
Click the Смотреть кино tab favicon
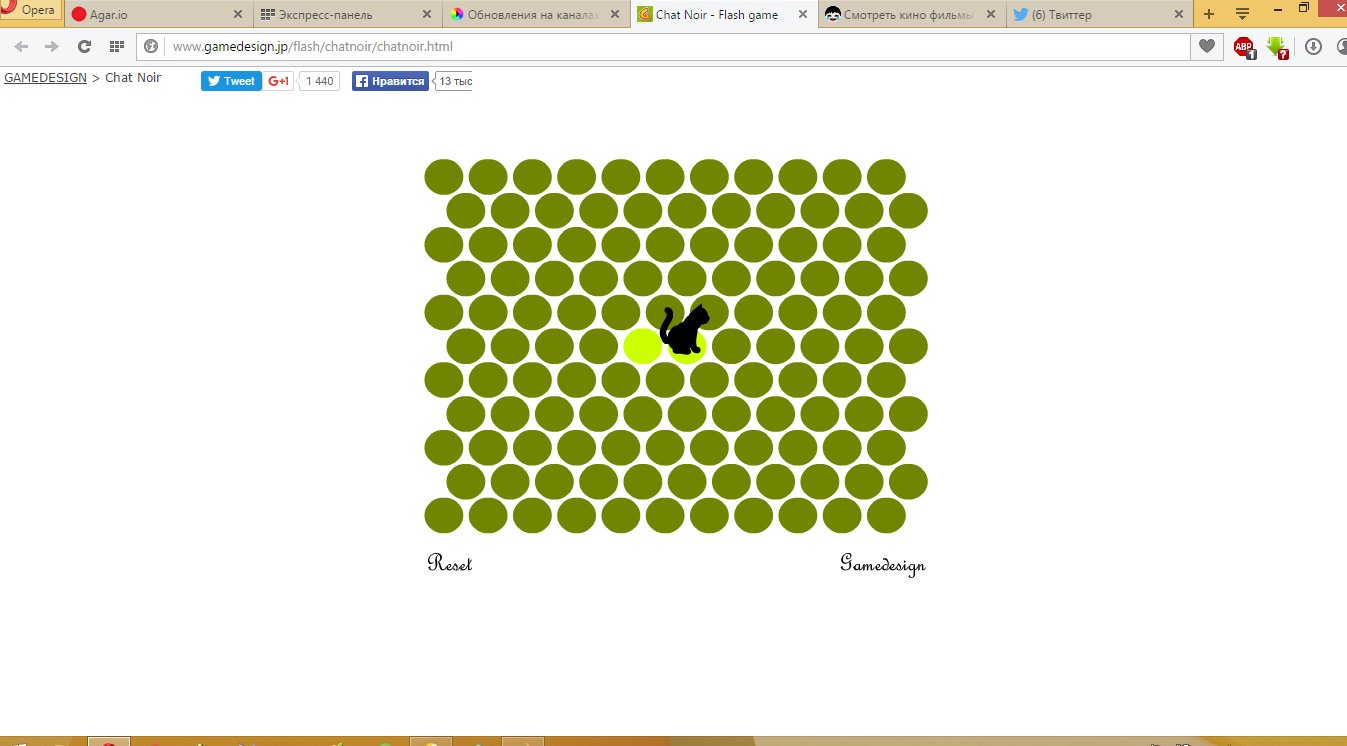tap(833, 15)
